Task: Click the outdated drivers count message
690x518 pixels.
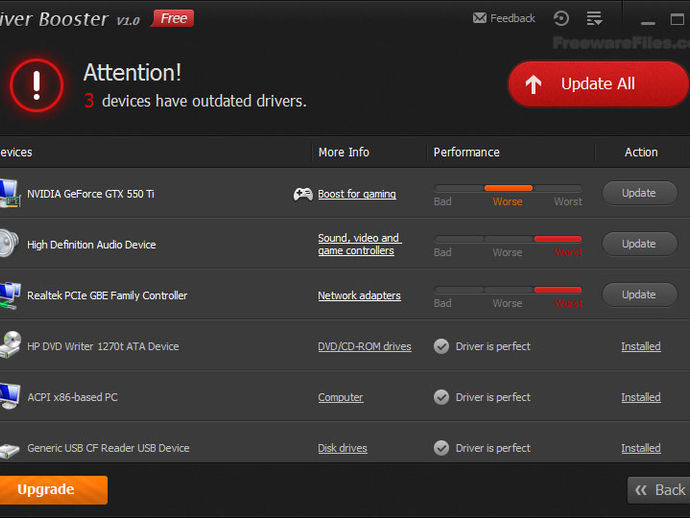Action: pos(195,101)
